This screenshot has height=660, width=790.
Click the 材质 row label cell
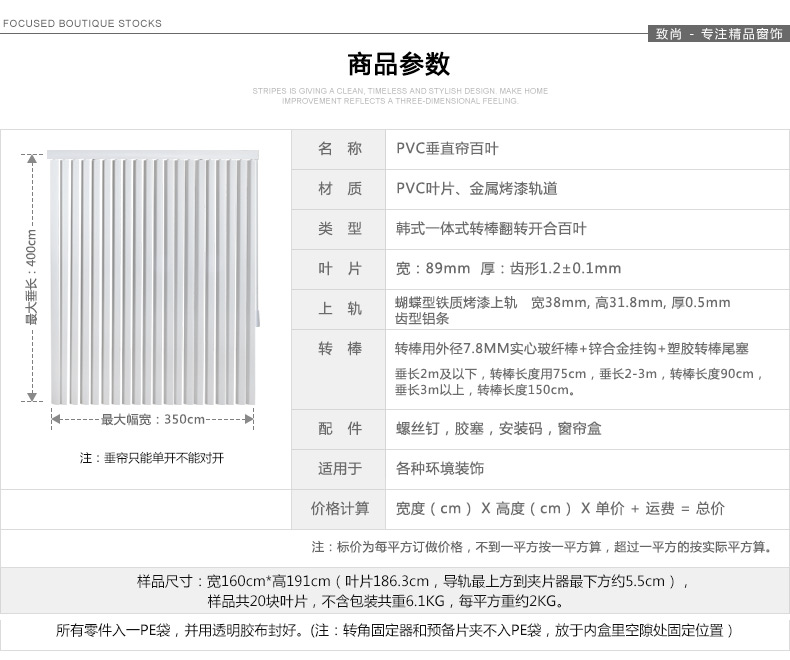point(339,189)
